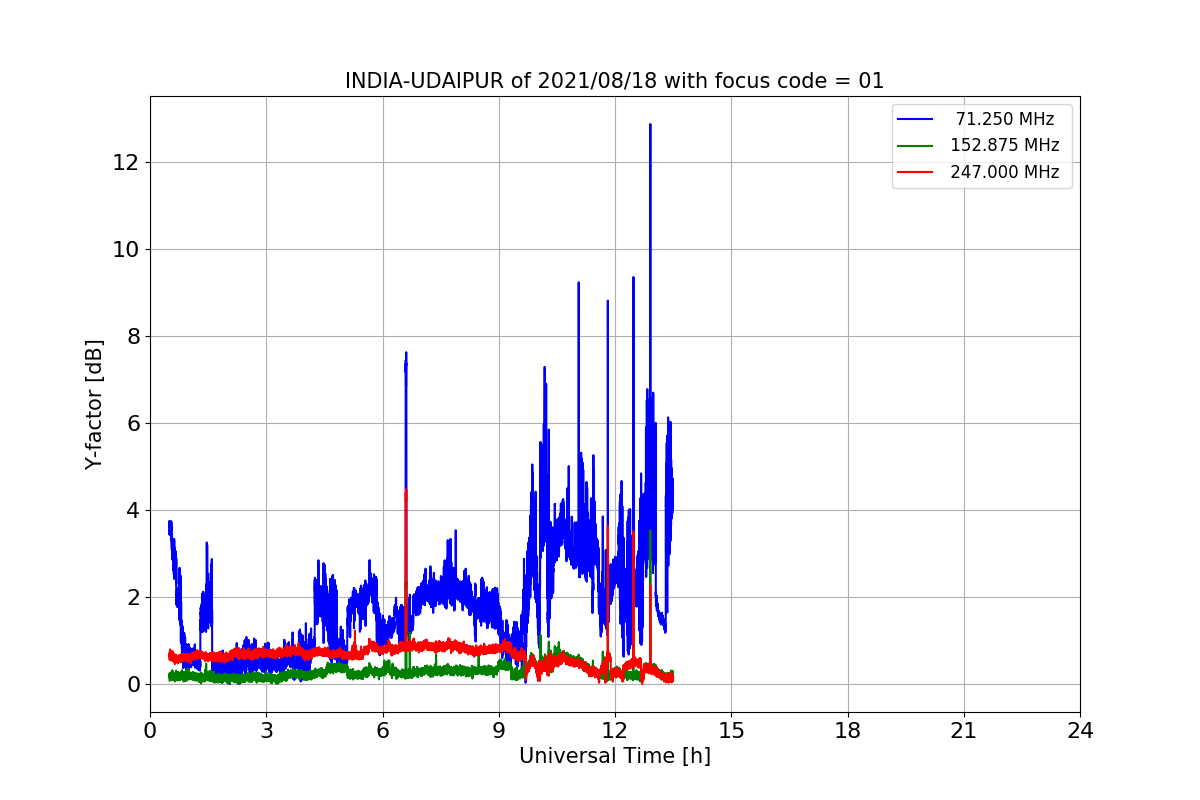Click the green line sample in legend
The height and width of the screenshot is (800, 1200).
coord(915,146)
